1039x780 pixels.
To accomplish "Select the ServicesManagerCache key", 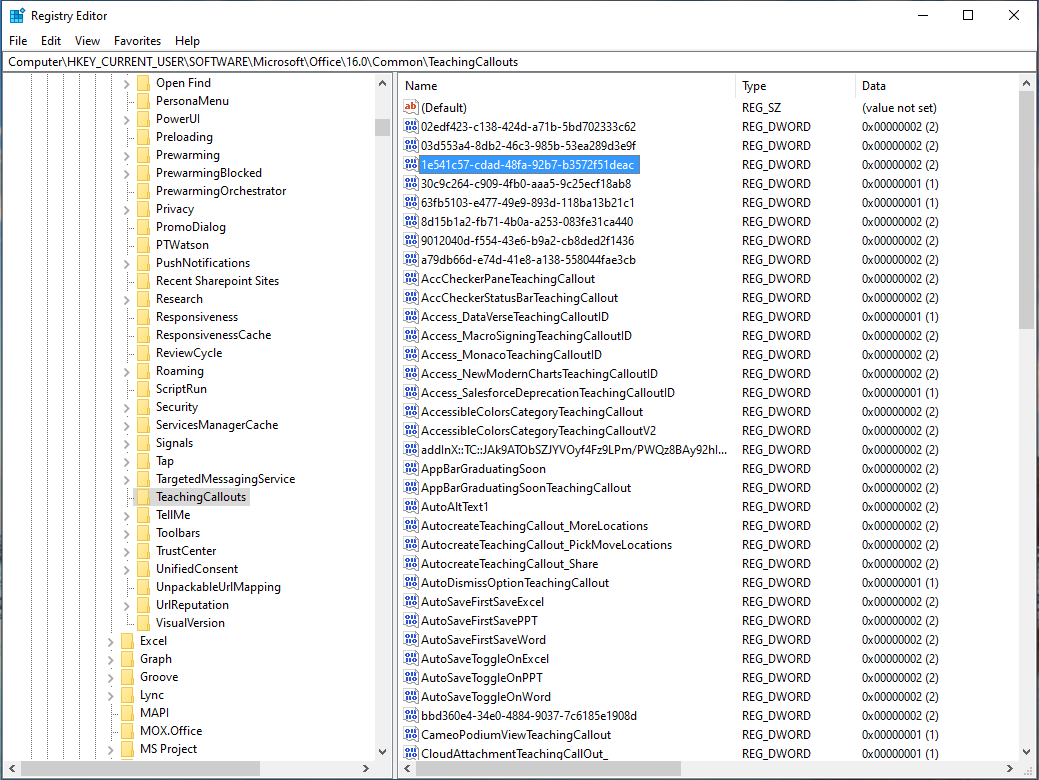I will pos(217,425).
